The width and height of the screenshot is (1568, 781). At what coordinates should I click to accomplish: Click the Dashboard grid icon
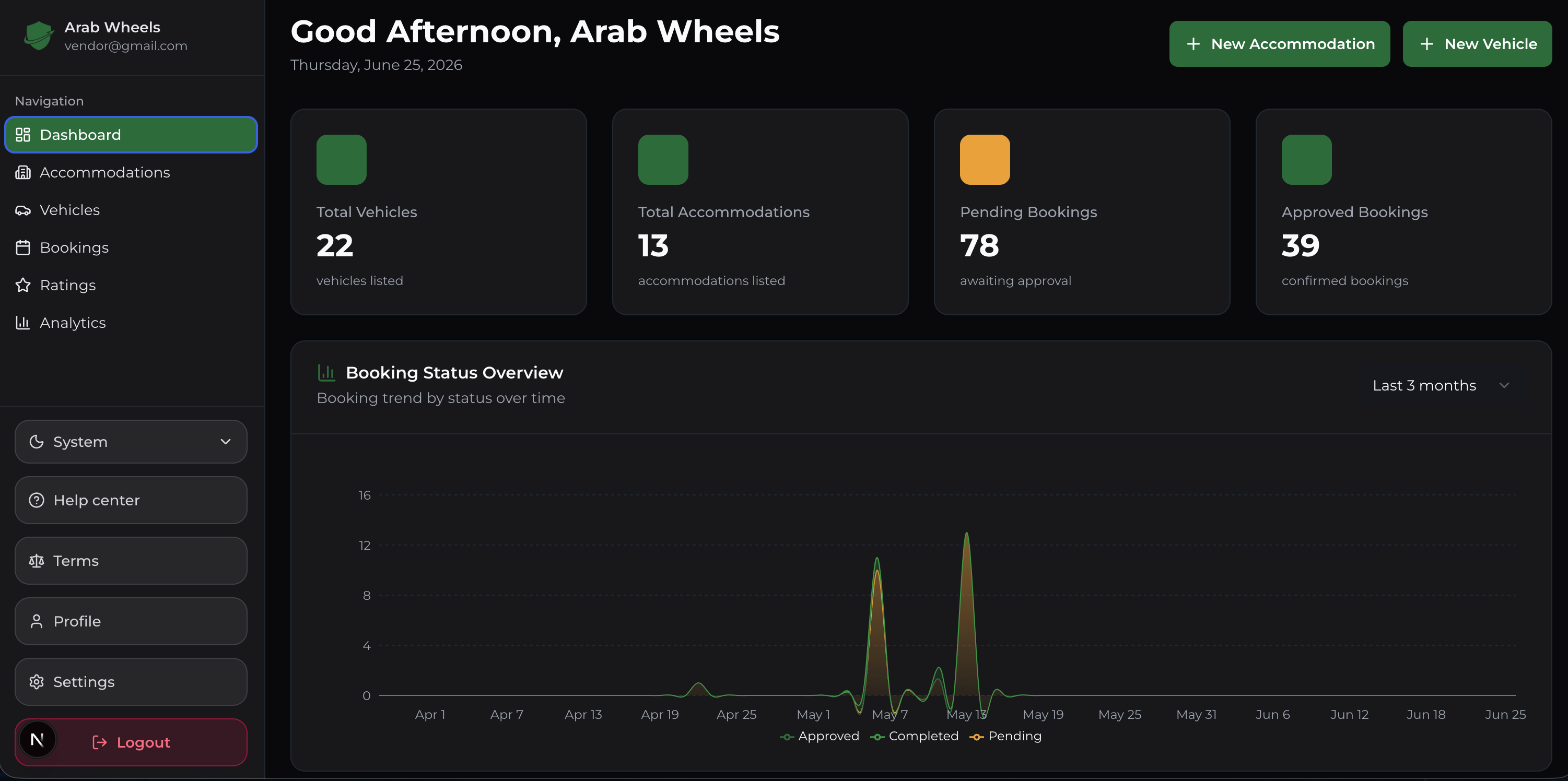point(23,134)
